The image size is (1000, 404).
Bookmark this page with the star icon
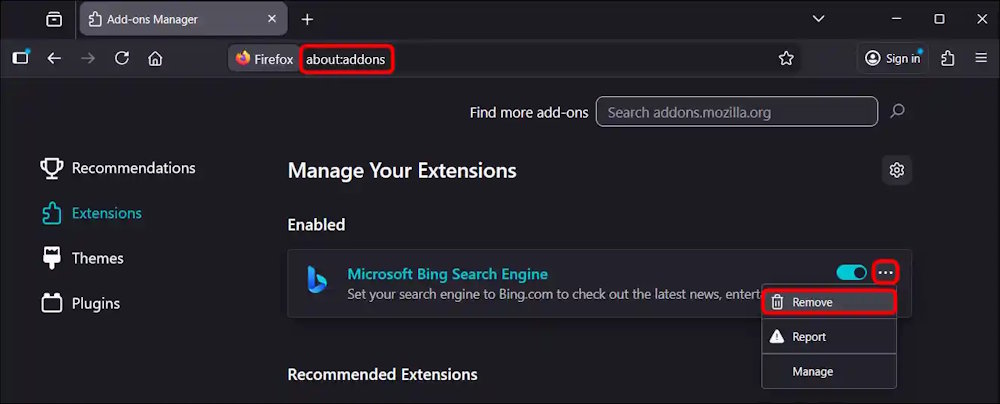(786, 58)
